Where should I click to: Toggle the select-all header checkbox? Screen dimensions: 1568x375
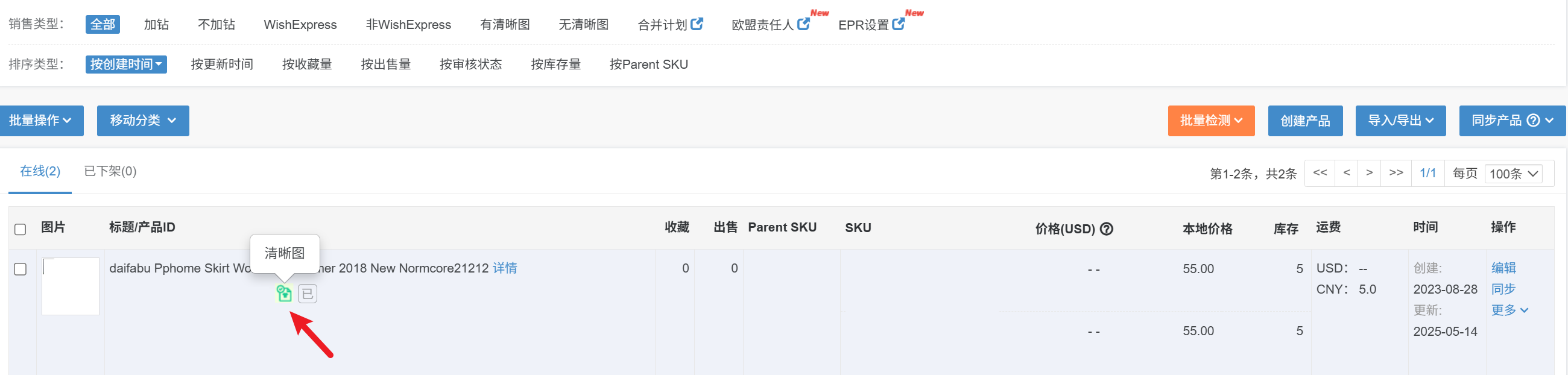[20, 230]
